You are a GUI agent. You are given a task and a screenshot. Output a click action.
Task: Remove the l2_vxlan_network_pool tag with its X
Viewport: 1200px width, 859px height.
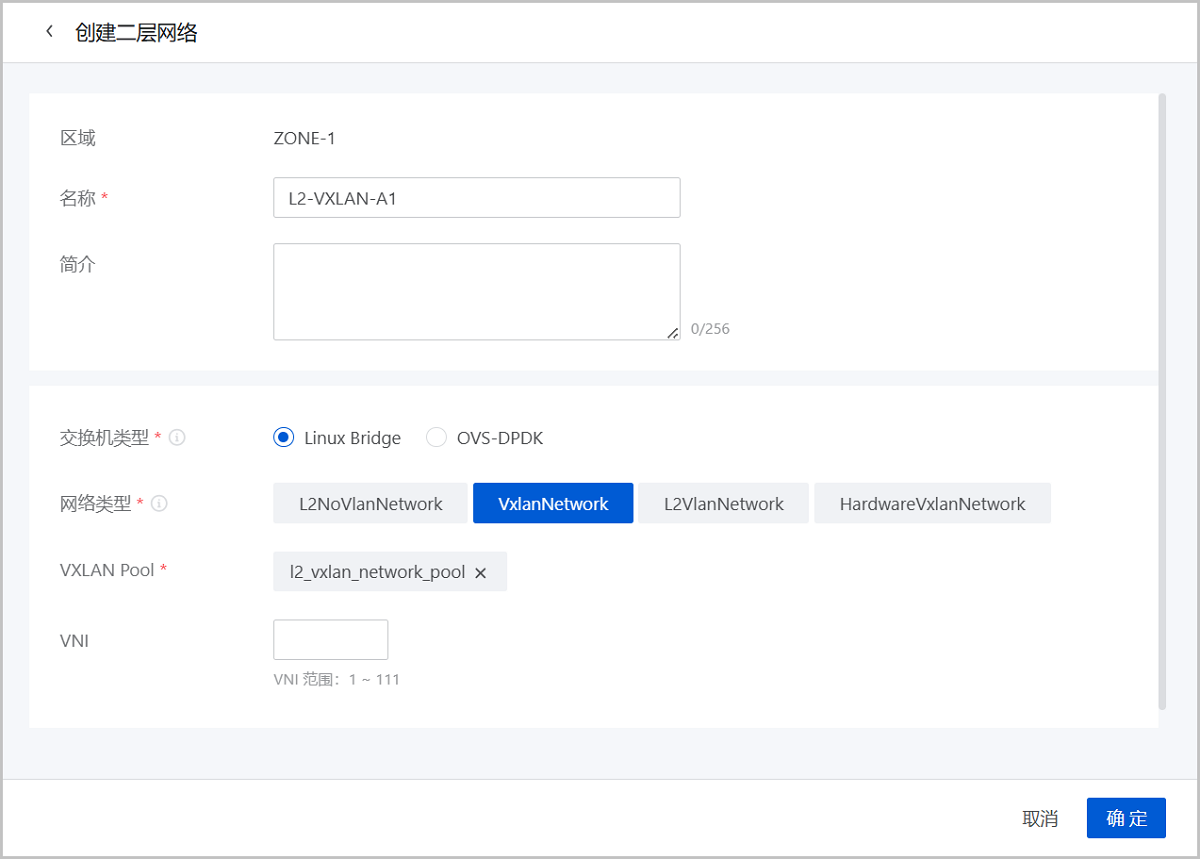[480, 573]
